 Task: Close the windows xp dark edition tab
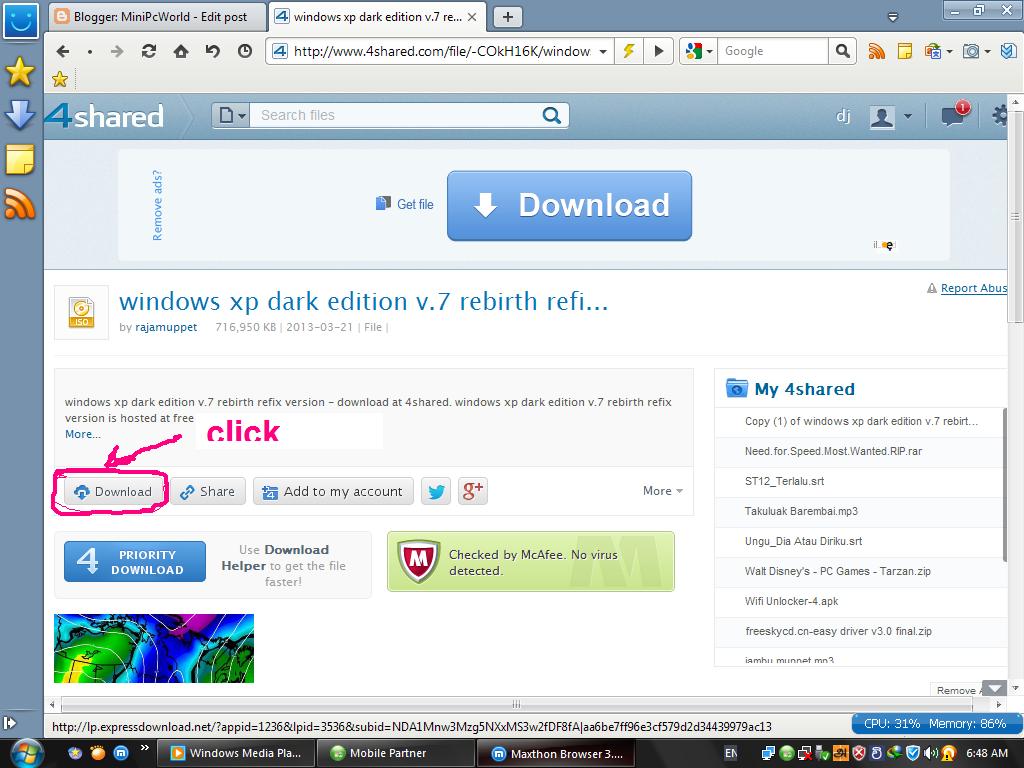[x=472, y=18]
